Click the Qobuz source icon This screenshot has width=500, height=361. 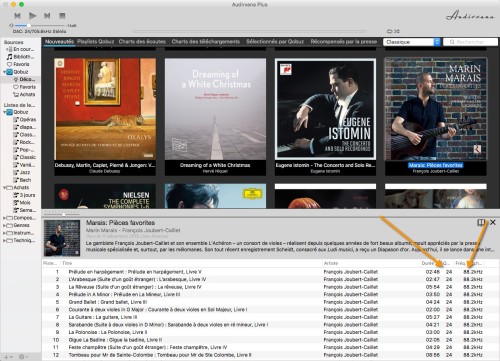coord(10,72)
